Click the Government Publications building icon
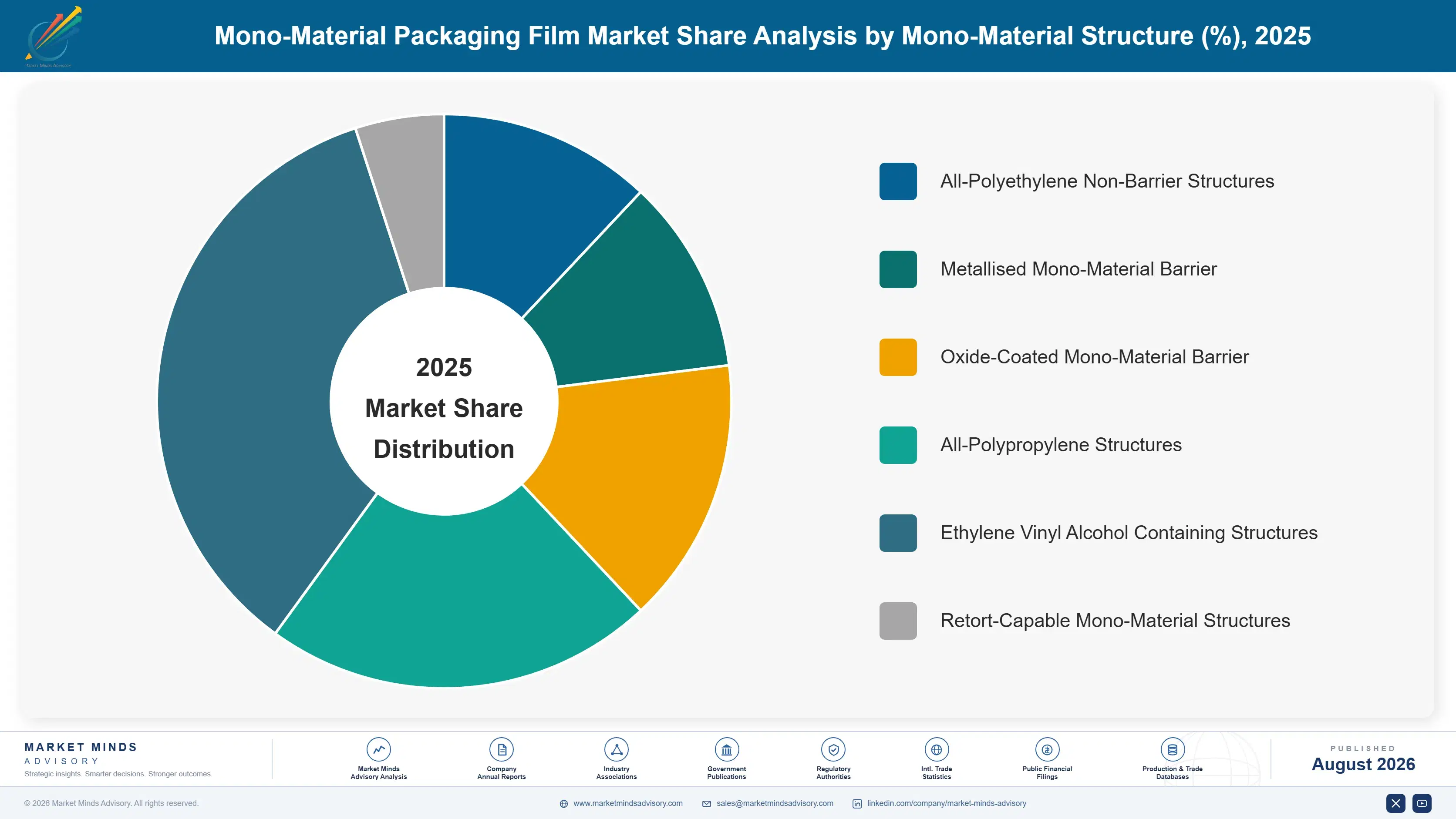Screen dimensions: 1456x819 click(726, 749)
